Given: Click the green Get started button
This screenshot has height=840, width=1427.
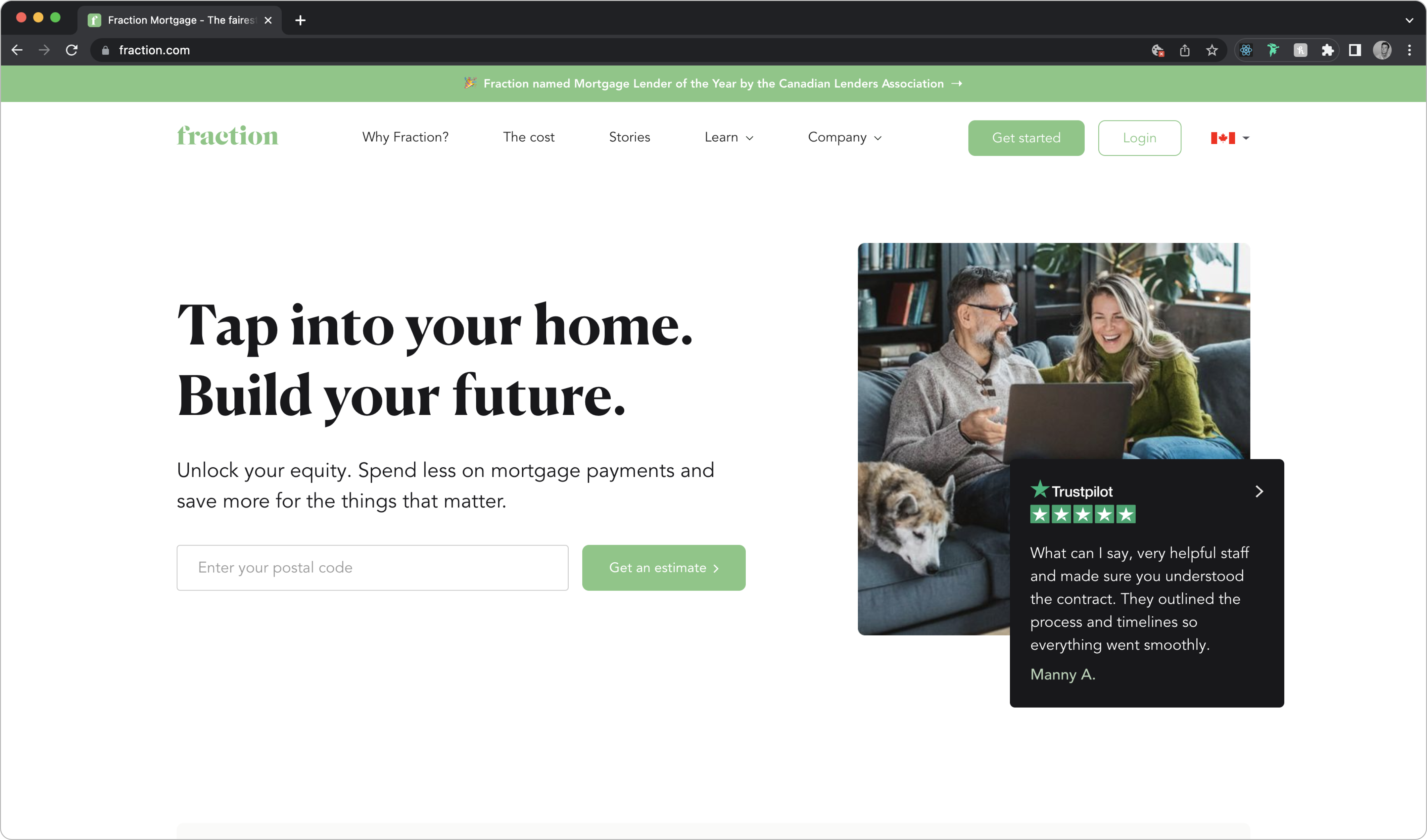Looking at the screenshot, I should (x=1026, y=138).
